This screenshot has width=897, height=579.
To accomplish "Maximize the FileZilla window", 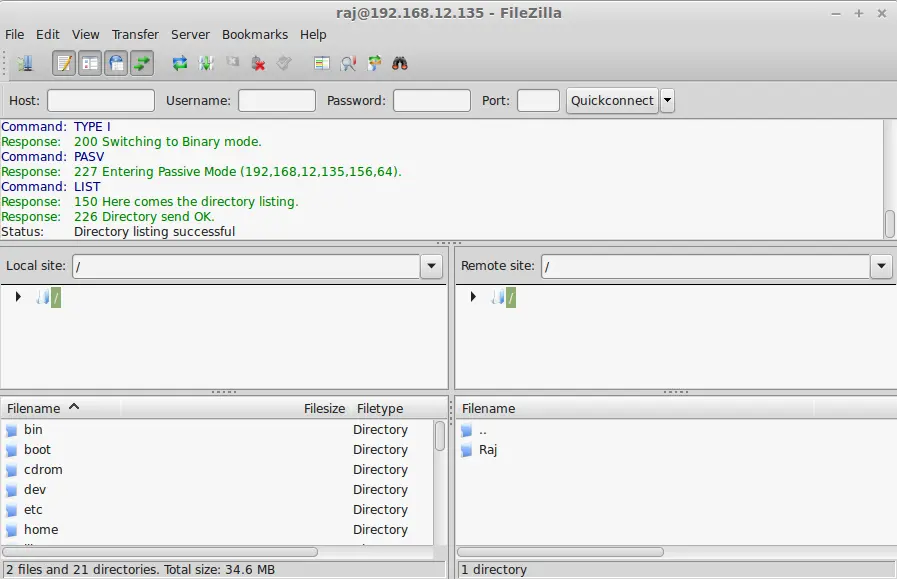I will (x=859, y=13).
